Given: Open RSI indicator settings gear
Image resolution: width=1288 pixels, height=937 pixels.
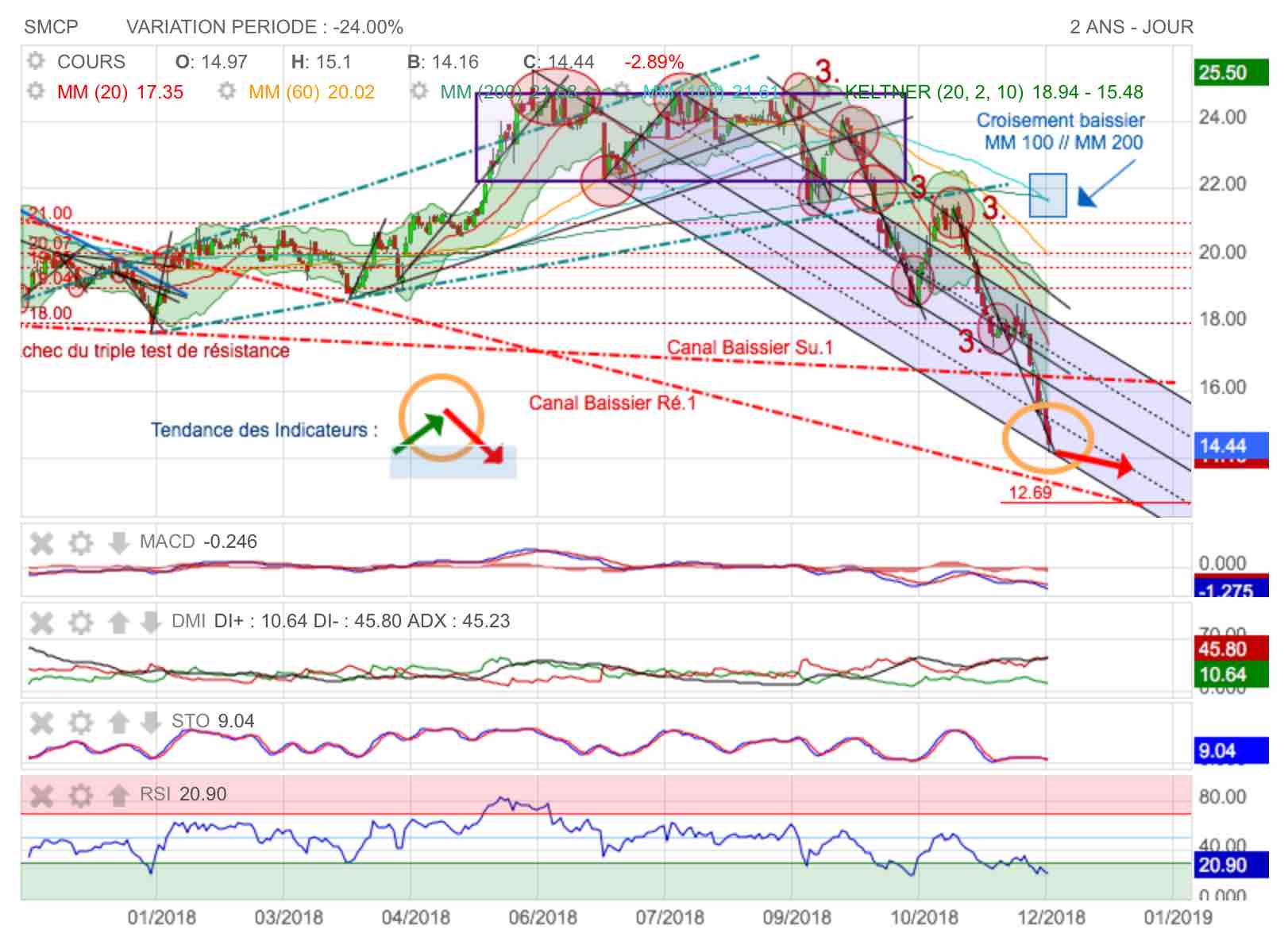Looking at the screenshot, I should pyautogui.click(x=80, y=795).
